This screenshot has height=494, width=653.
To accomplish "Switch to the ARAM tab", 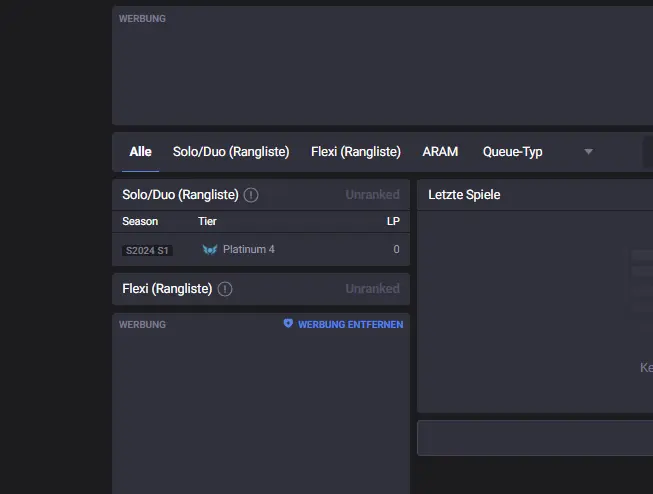I will [x=440, y=152].
